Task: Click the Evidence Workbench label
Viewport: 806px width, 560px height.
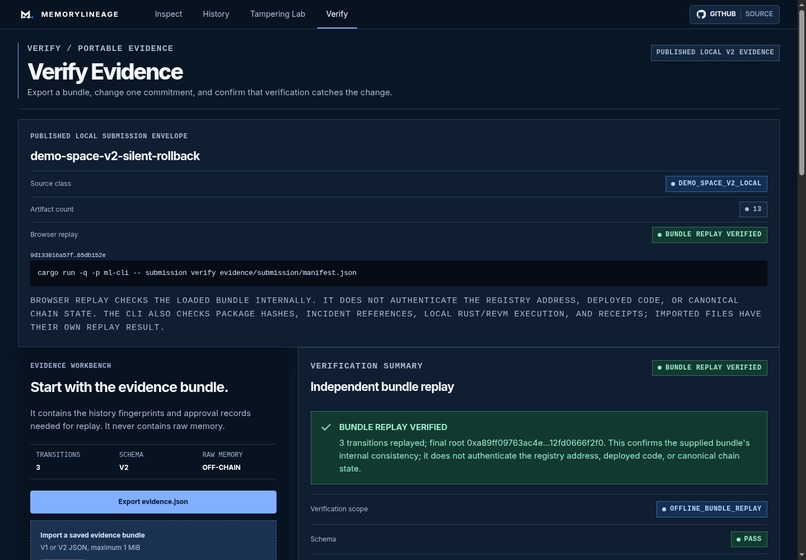Action: point(70,366)
